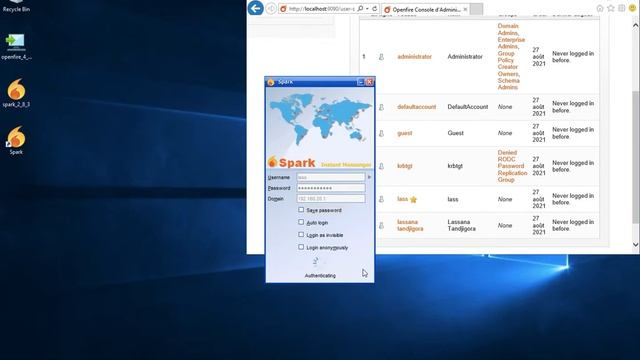The image size is (640, 360).
Task: Enable the Login anonymously checkbox
Action: (301, 247)
